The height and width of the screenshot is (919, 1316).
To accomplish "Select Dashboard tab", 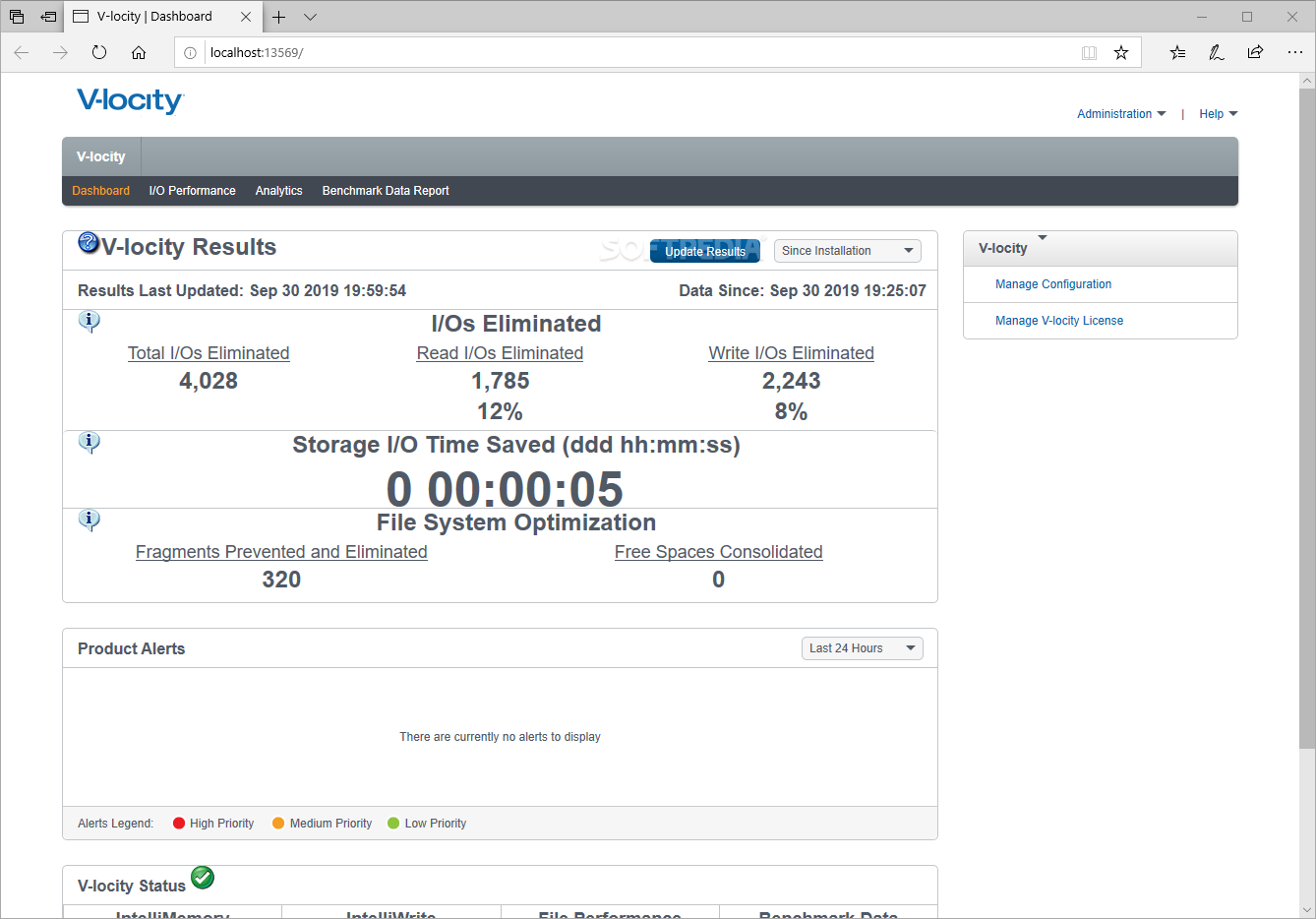I will click(x=101, y=191).
